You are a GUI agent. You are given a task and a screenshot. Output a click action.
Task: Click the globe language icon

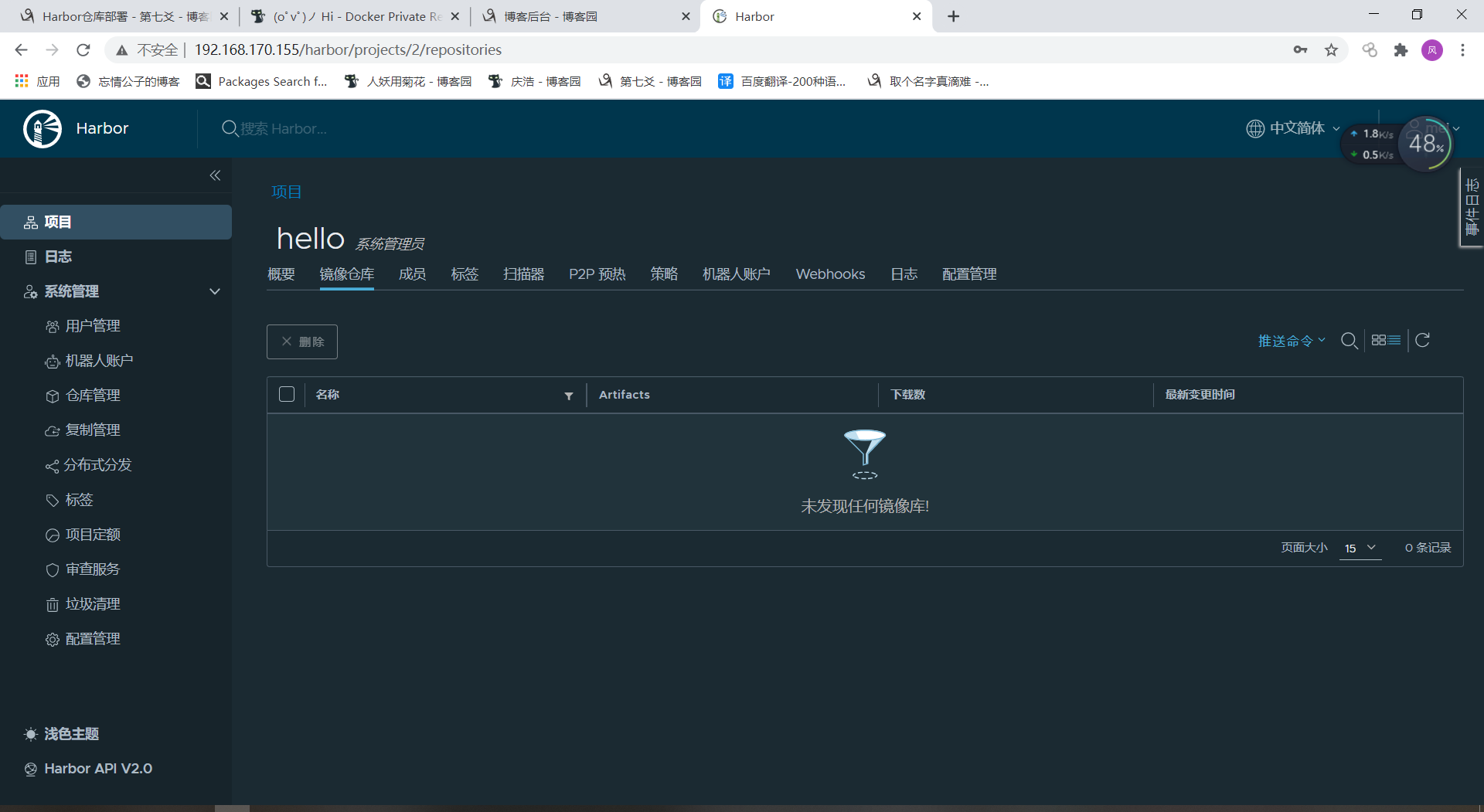(x=1254, y=128)
